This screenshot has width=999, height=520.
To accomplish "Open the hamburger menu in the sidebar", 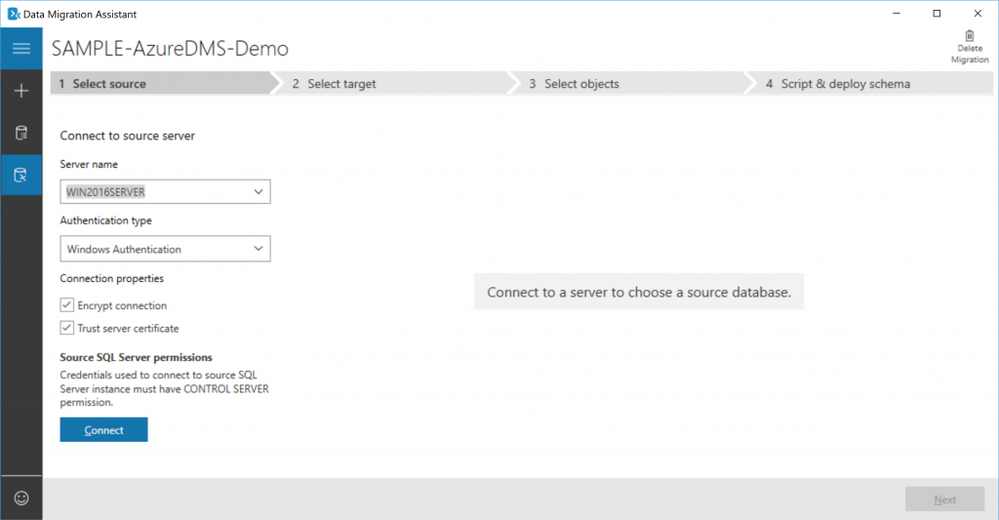I will click(x=21, y=48).
